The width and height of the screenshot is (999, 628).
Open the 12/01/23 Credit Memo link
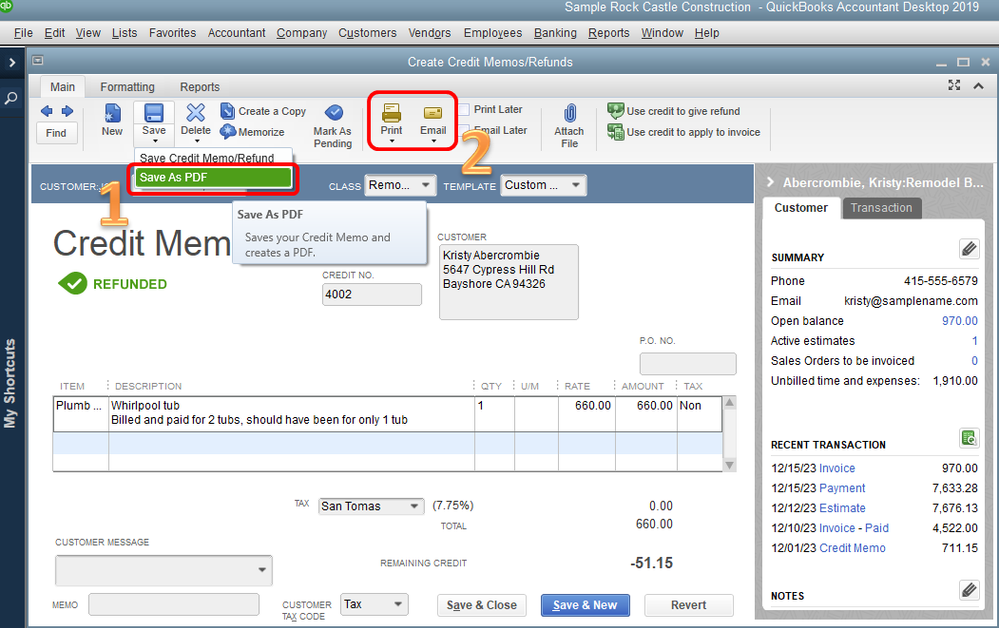(852, 548)
